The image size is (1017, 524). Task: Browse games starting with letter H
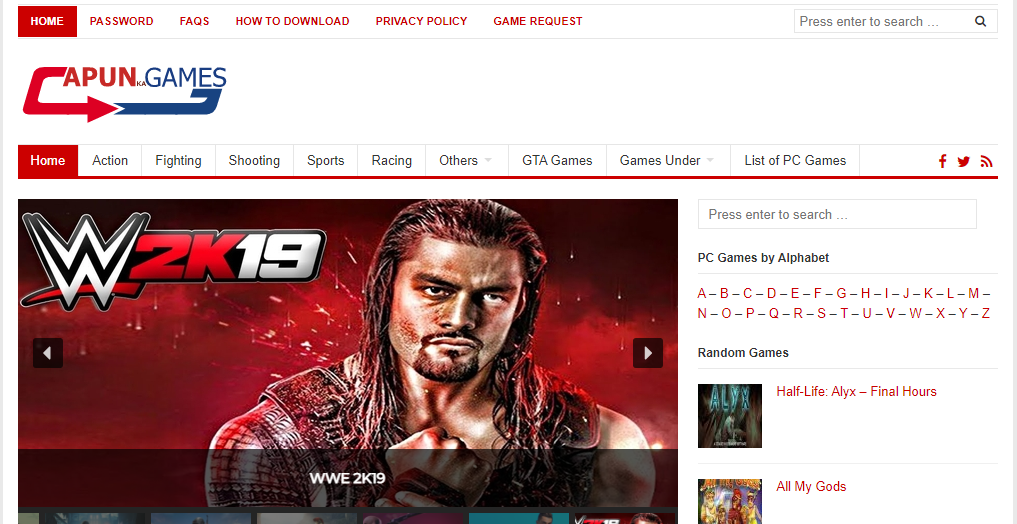(x=865, y=293)
